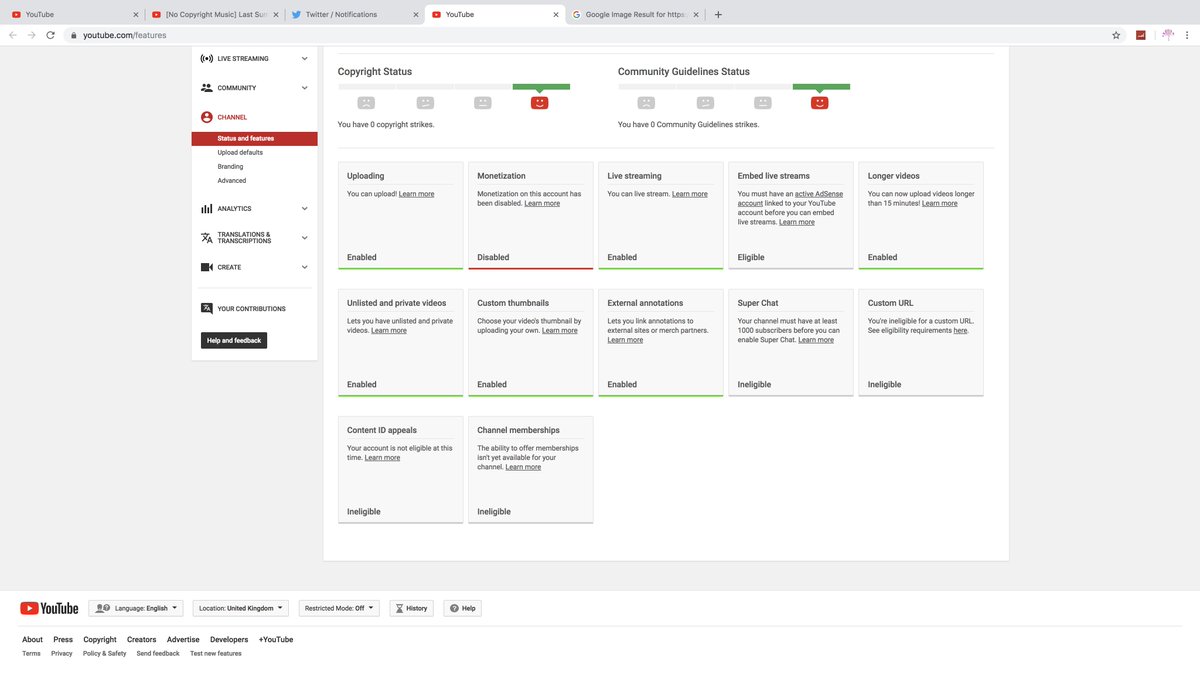Click the Community people icon in sidebar
Screen dimensions: 1200x675
coord(206,88)
